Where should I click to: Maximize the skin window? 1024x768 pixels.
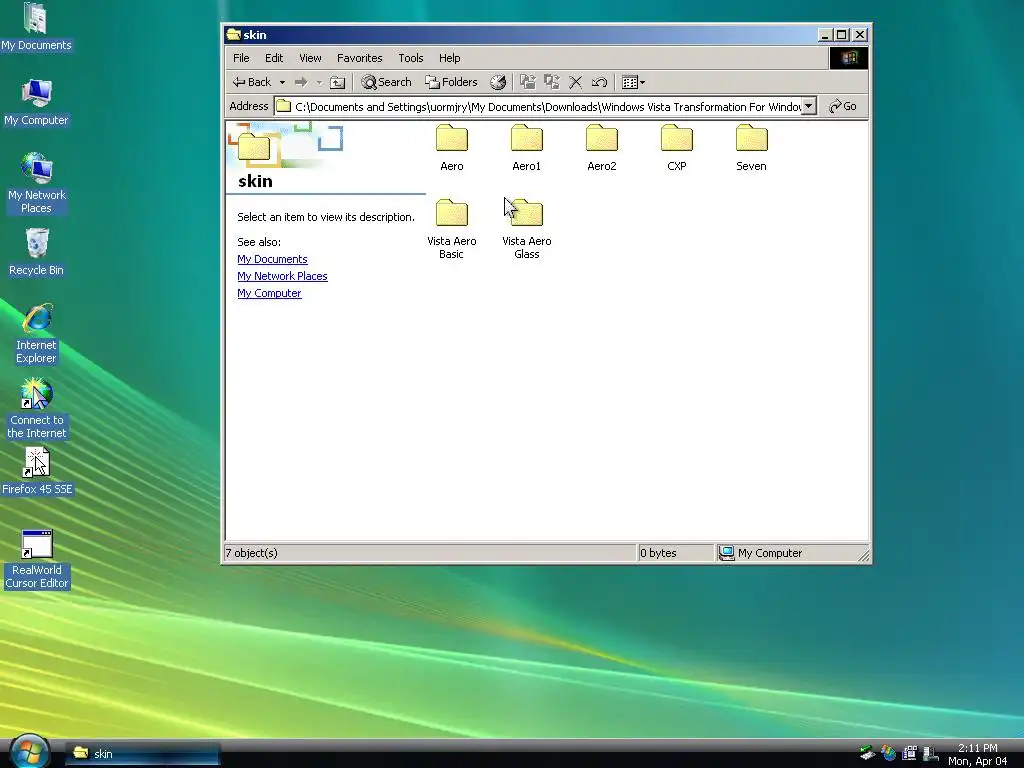tap(842, 35)
